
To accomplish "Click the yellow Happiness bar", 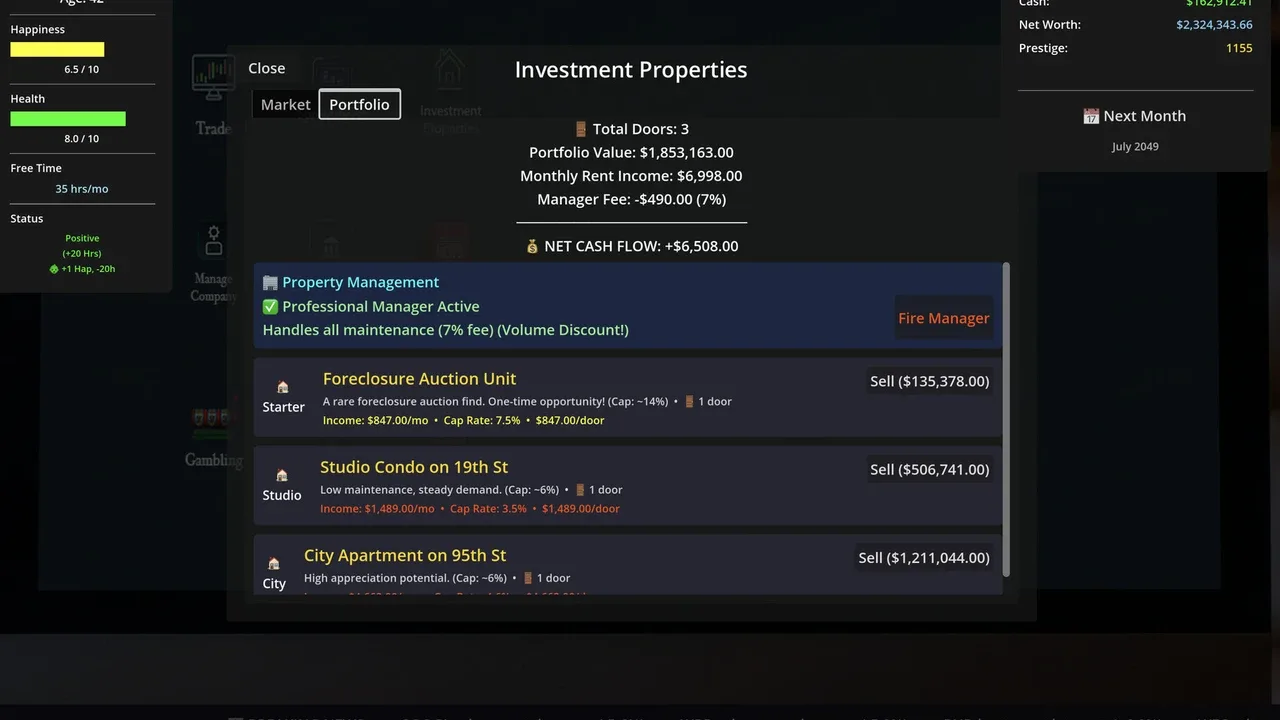I will pyautogui.click(x=57, y=49).
